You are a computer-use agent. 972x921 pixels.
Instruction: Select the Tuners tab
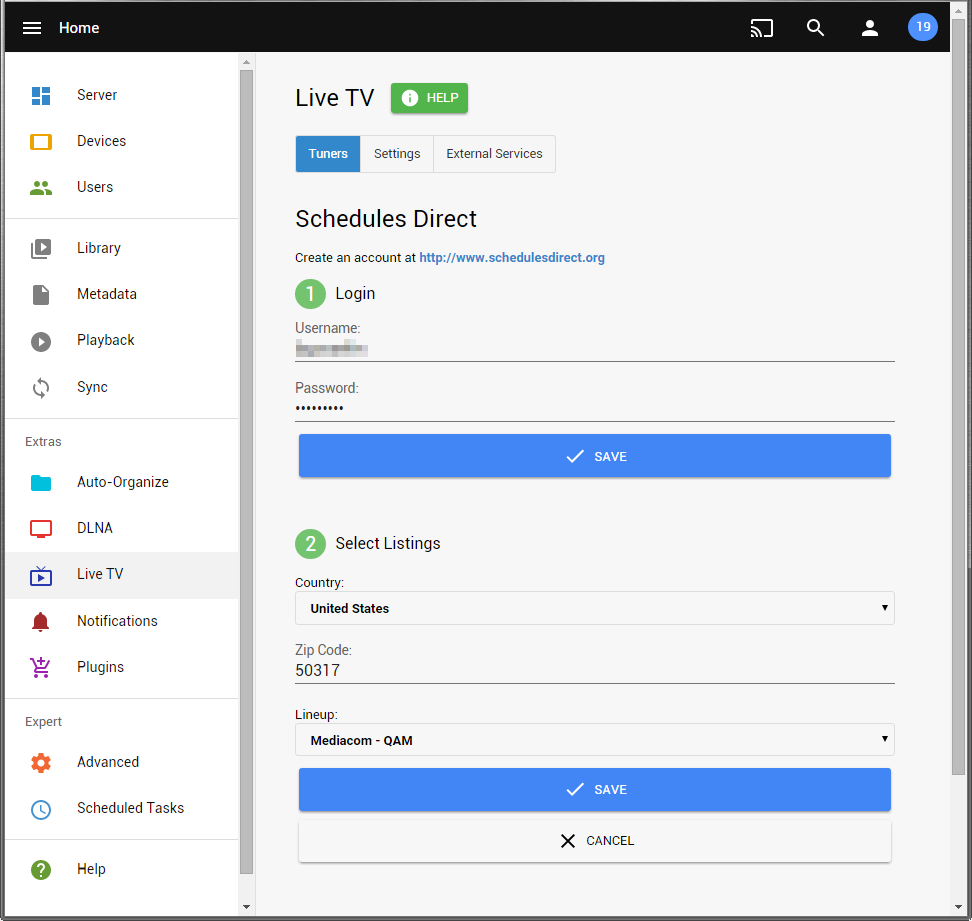tap(328, 154)
